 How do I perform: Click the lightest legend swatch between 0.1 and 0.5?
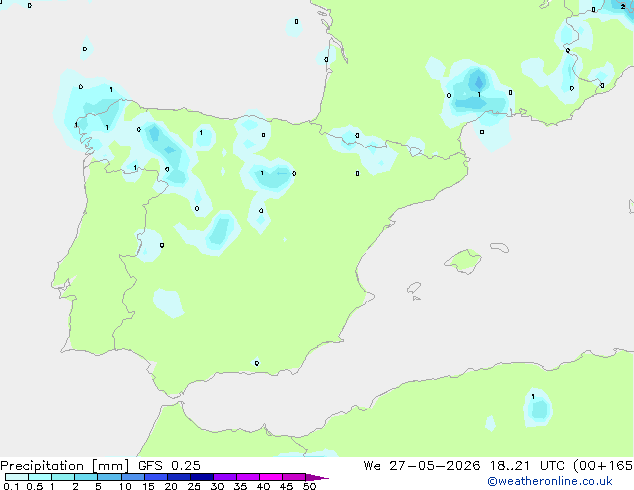17,477
